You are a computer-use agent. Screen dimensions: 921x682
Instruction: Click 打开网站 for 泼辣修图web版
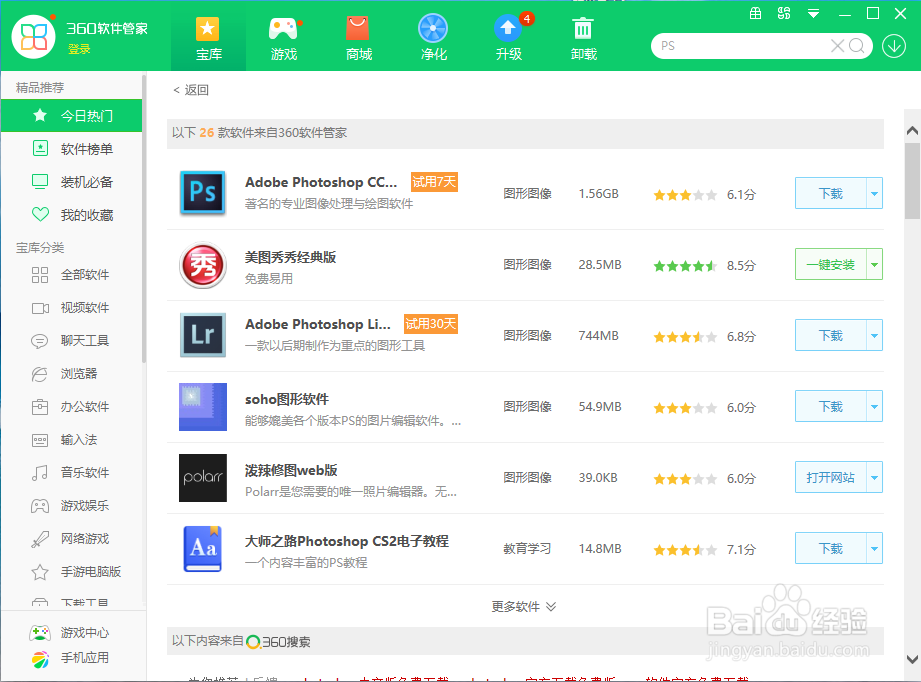[831, 478]
